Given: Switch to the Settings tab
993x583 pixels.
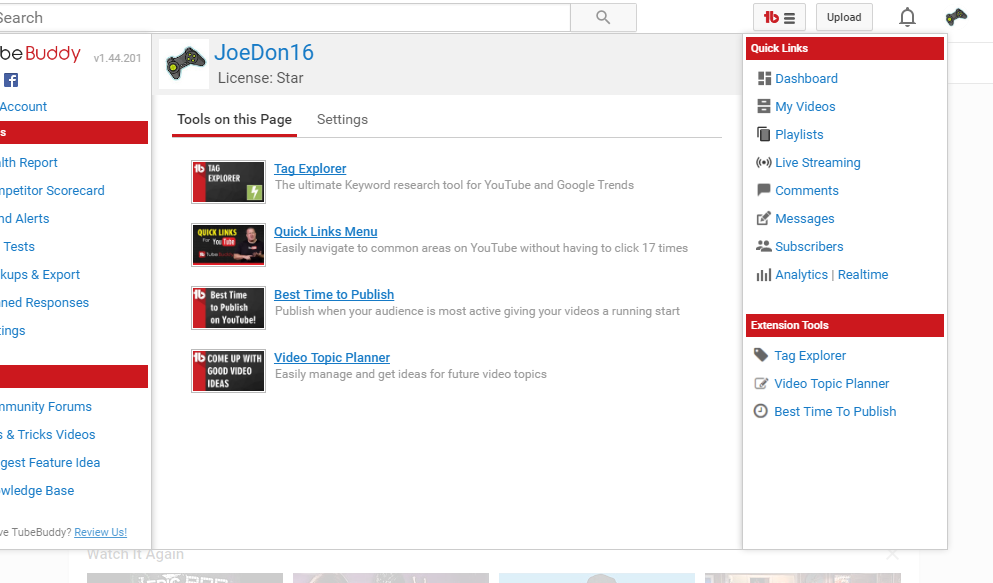Looking at the screenshot, I should 342,120.
